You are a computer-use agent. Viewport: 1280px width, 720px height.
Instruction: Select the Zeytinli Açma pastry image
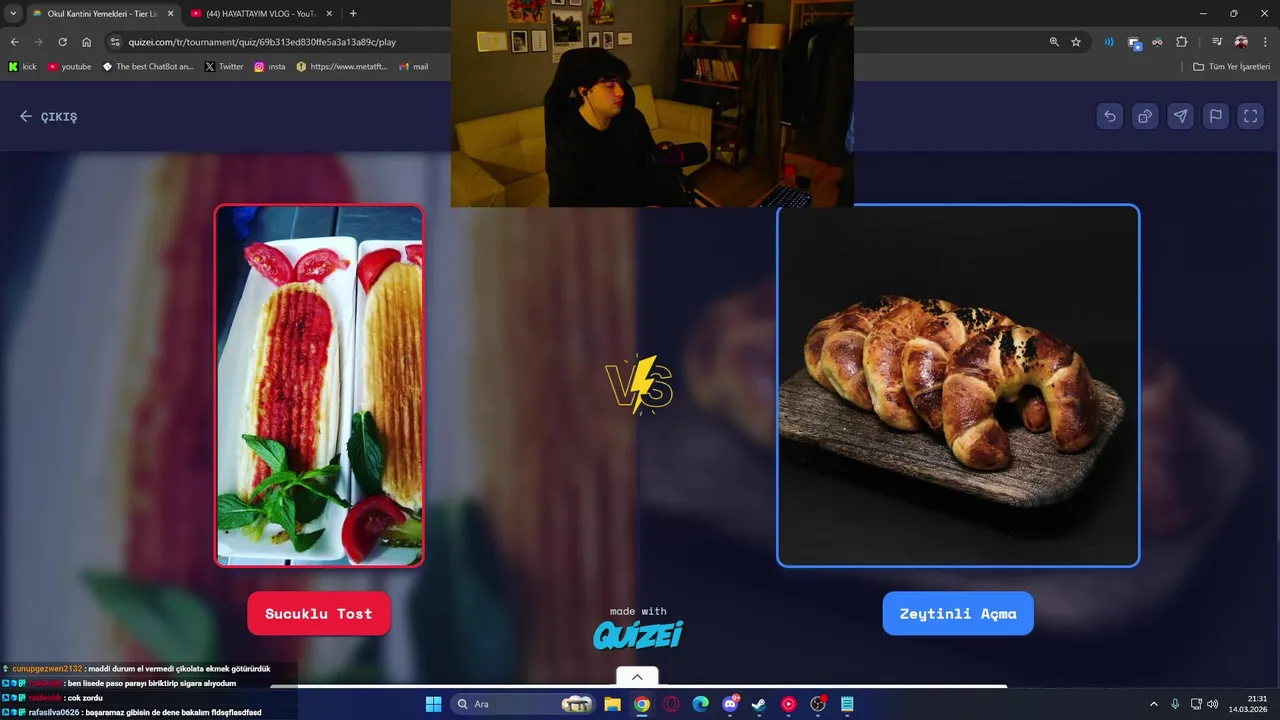tap(958, 386)
